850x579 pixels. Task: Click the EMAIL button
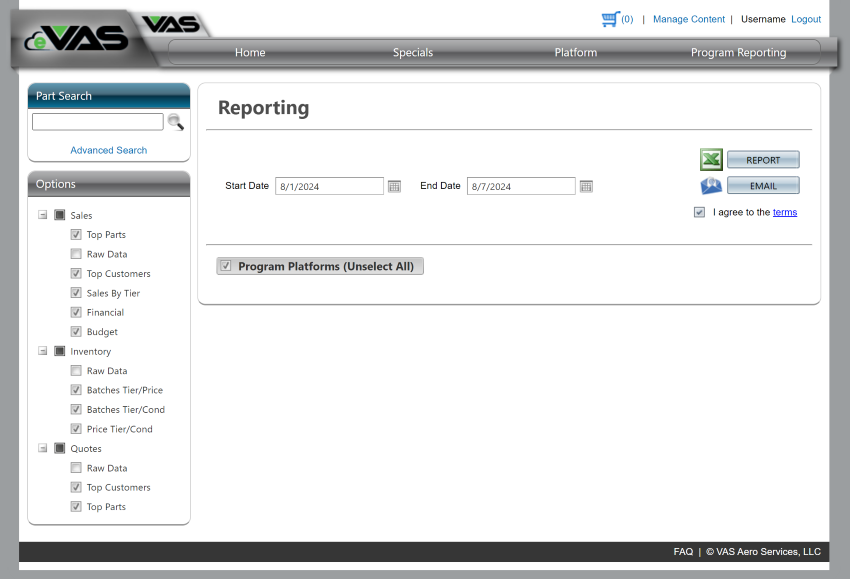[x=763, y=185]
